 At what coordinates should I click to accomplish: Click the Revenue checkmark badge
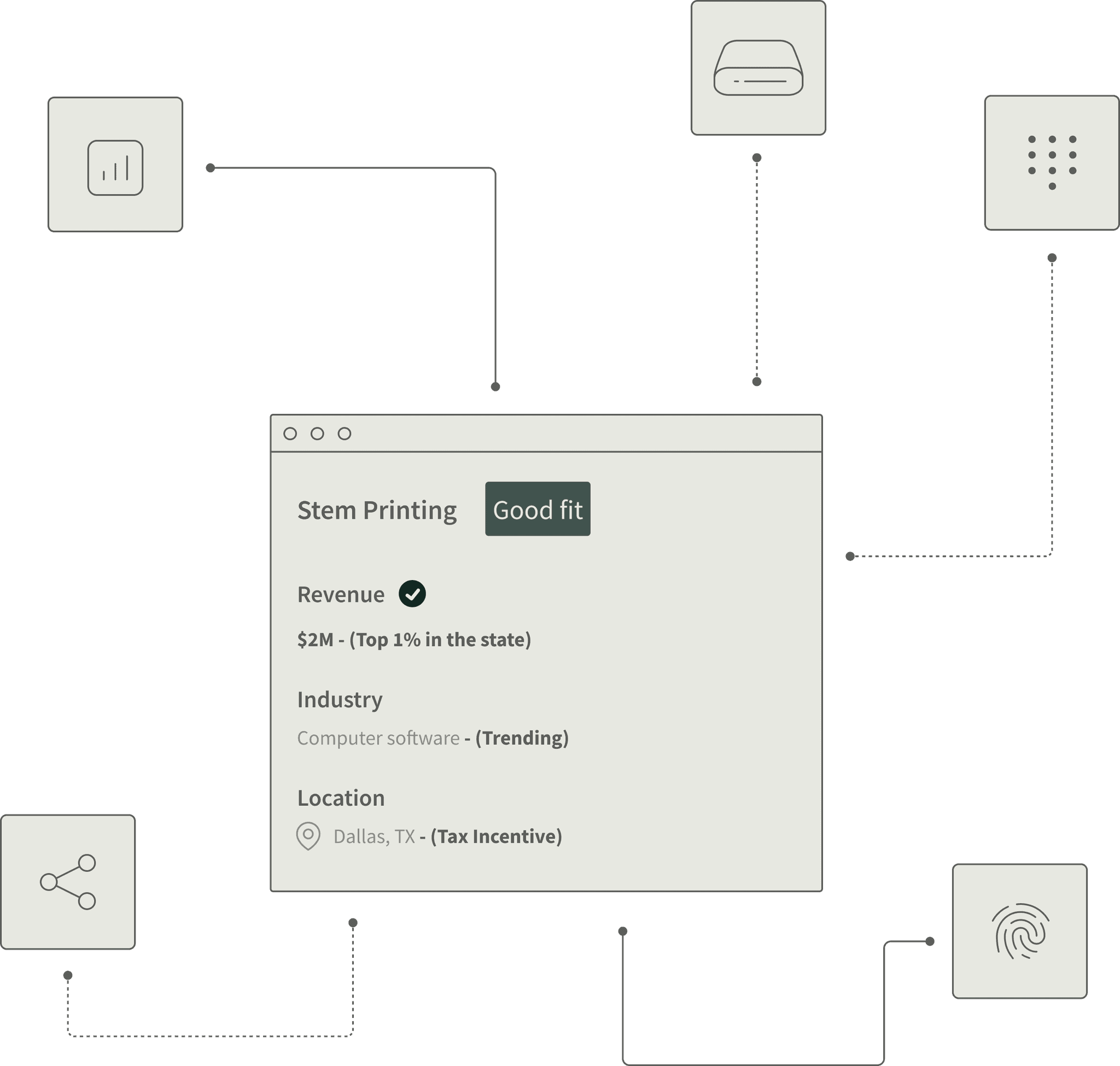pos(412,594)
